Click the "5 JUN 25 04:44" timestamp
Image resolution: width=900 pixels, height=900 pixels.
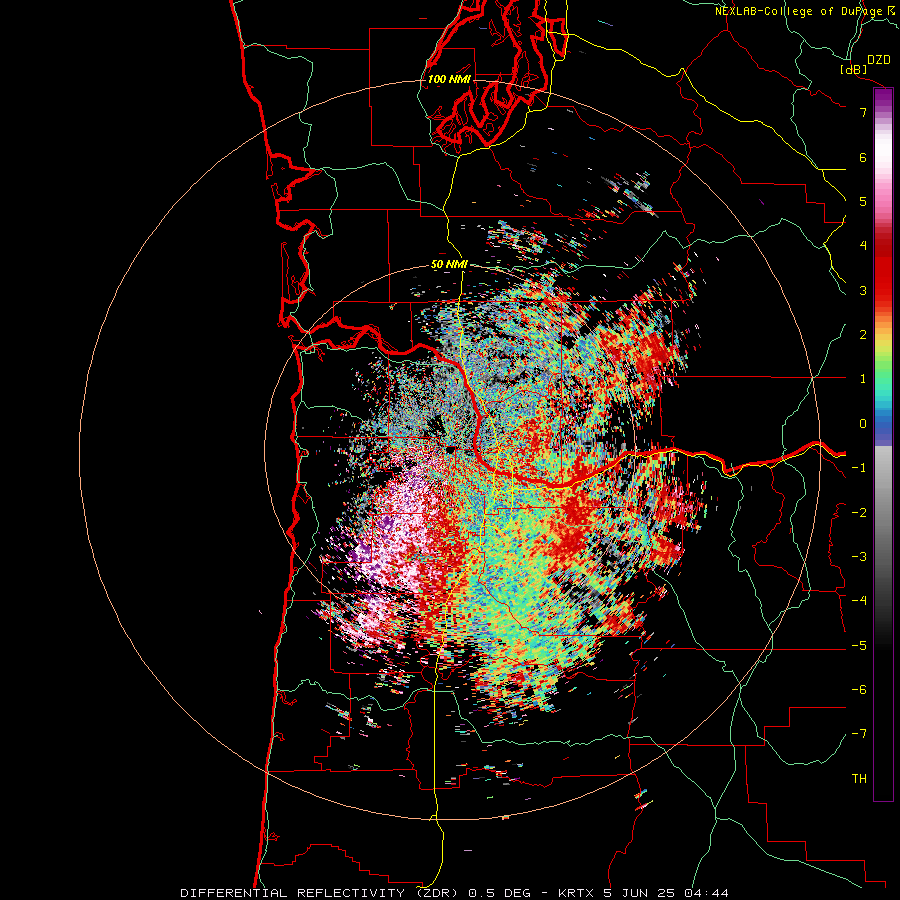point(666,893)
